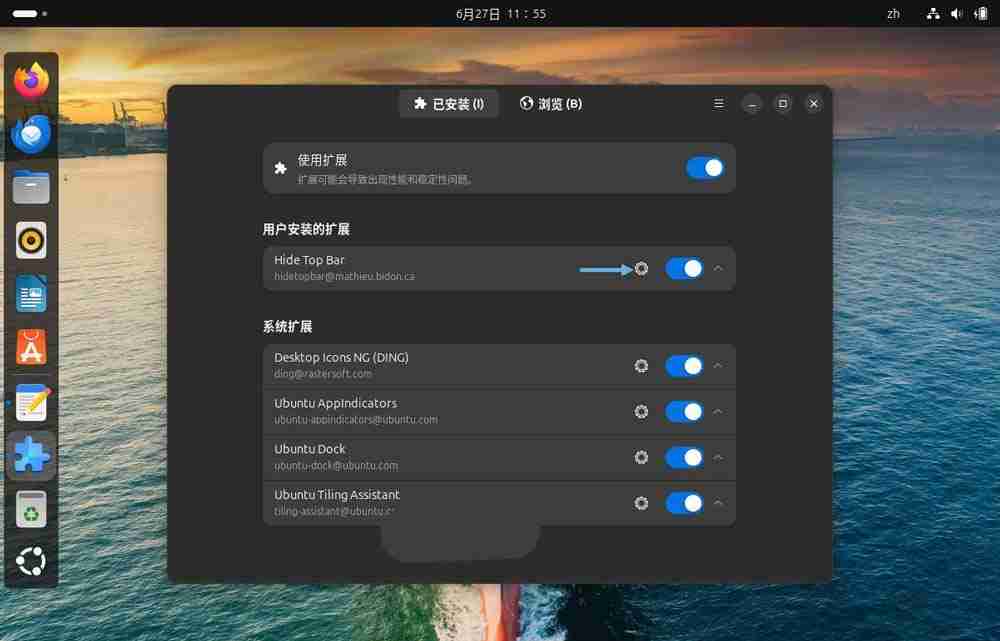1000x641 pixels.
Task: Click the zh input source indicator
Action: pyautogui.click(x=892, y=13)
